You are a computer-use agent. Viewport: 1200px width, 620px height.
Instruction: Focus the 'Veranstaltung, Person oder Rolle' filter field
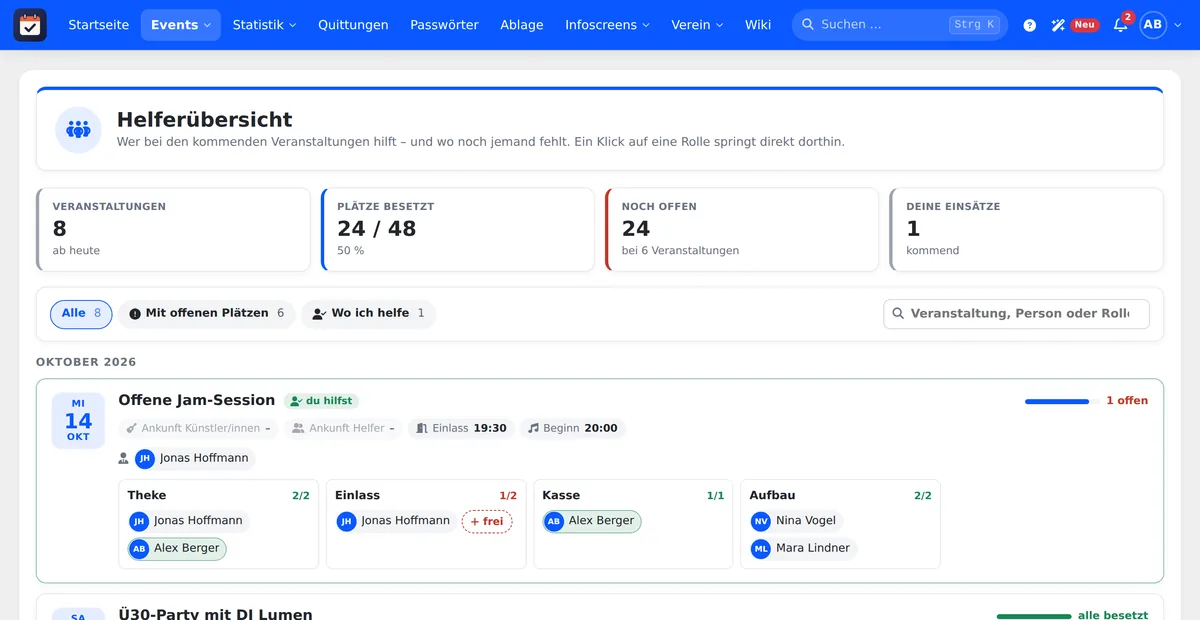coord(1016,314)
